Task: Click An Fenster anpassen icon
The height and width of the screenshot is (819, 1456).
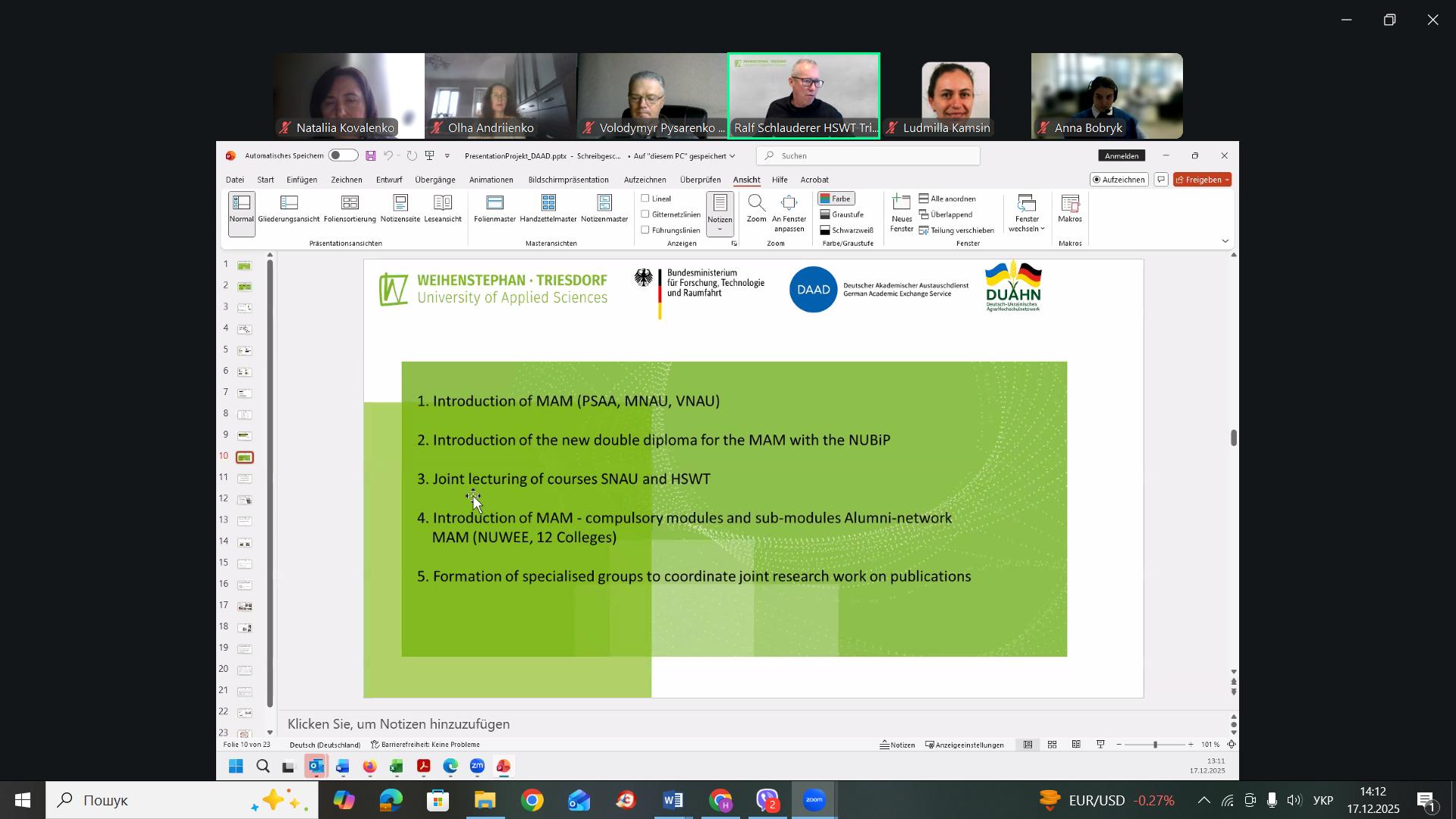Action: (x=789, y=203)
